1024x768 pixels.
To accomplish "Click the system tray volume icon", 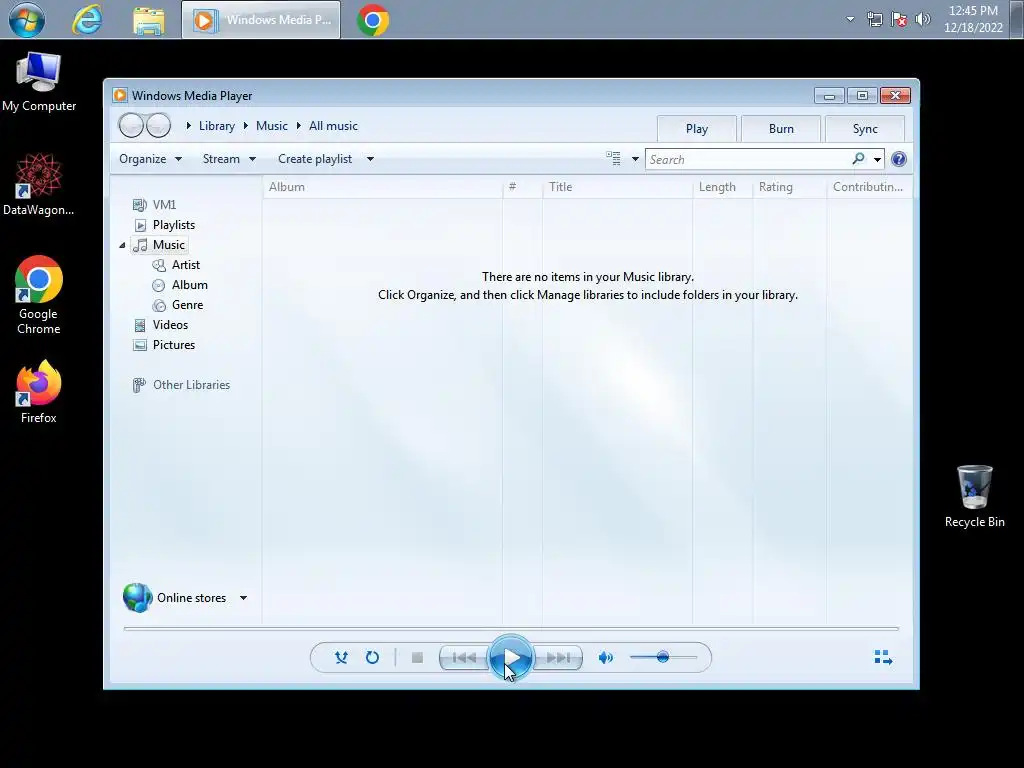I will 923,19.
